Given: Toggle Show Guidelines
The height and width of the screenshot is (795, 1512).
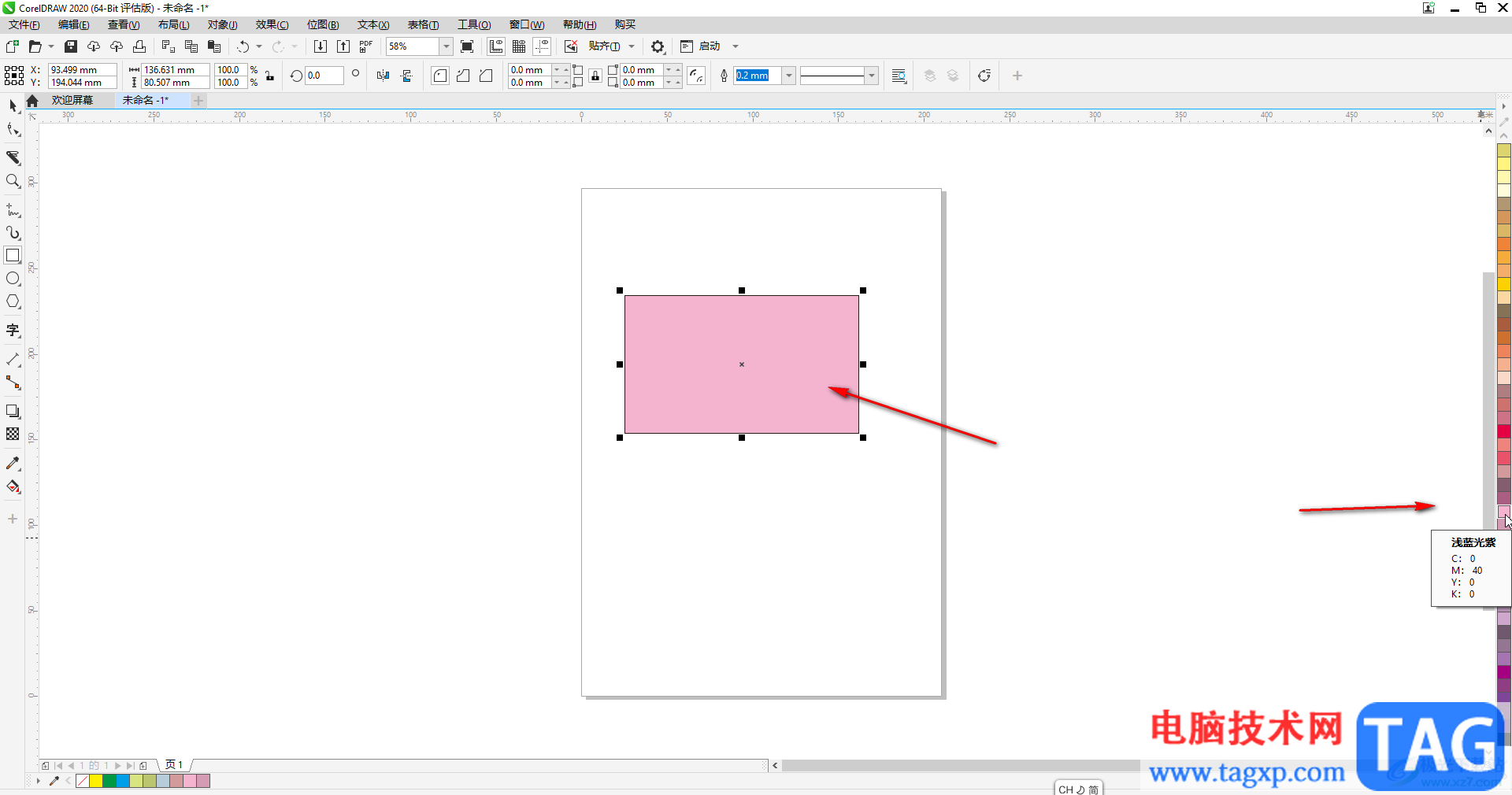Looking at the screenshot, I should pos(542,46).
